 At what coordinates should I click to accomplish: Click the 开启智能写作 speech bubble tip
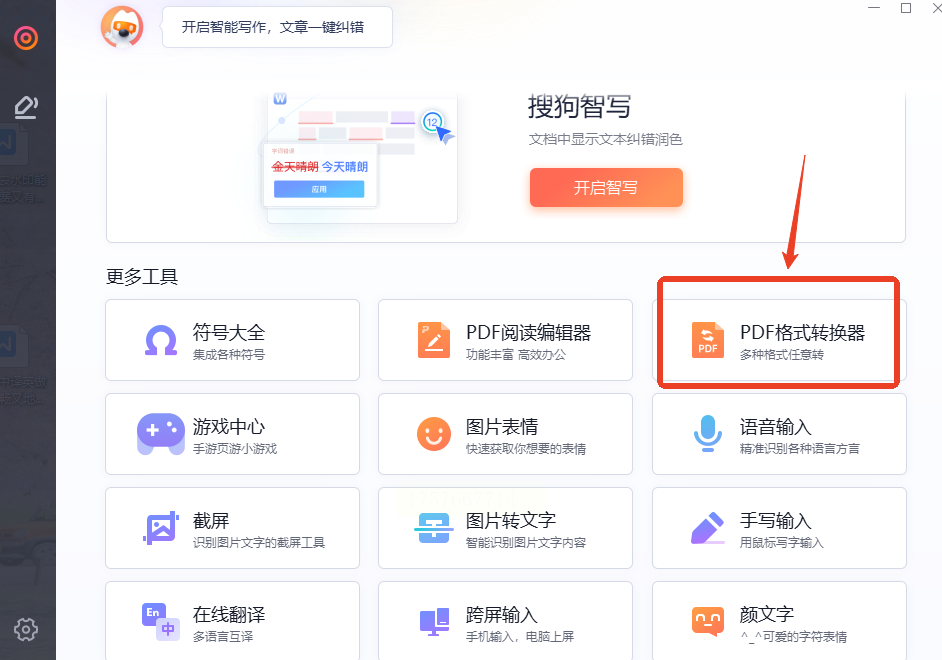(277, 27)
